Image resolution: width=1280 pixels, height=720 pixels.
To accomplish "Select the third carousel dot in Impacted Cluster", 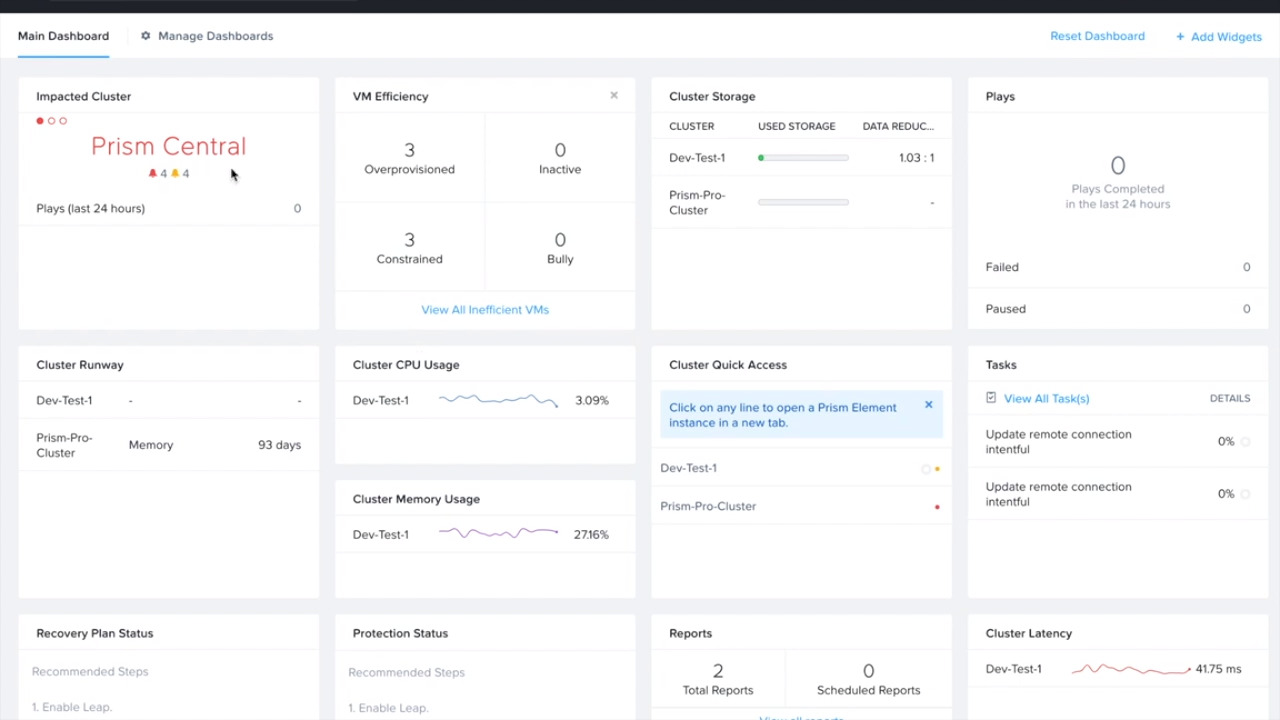I will [63, 121].
